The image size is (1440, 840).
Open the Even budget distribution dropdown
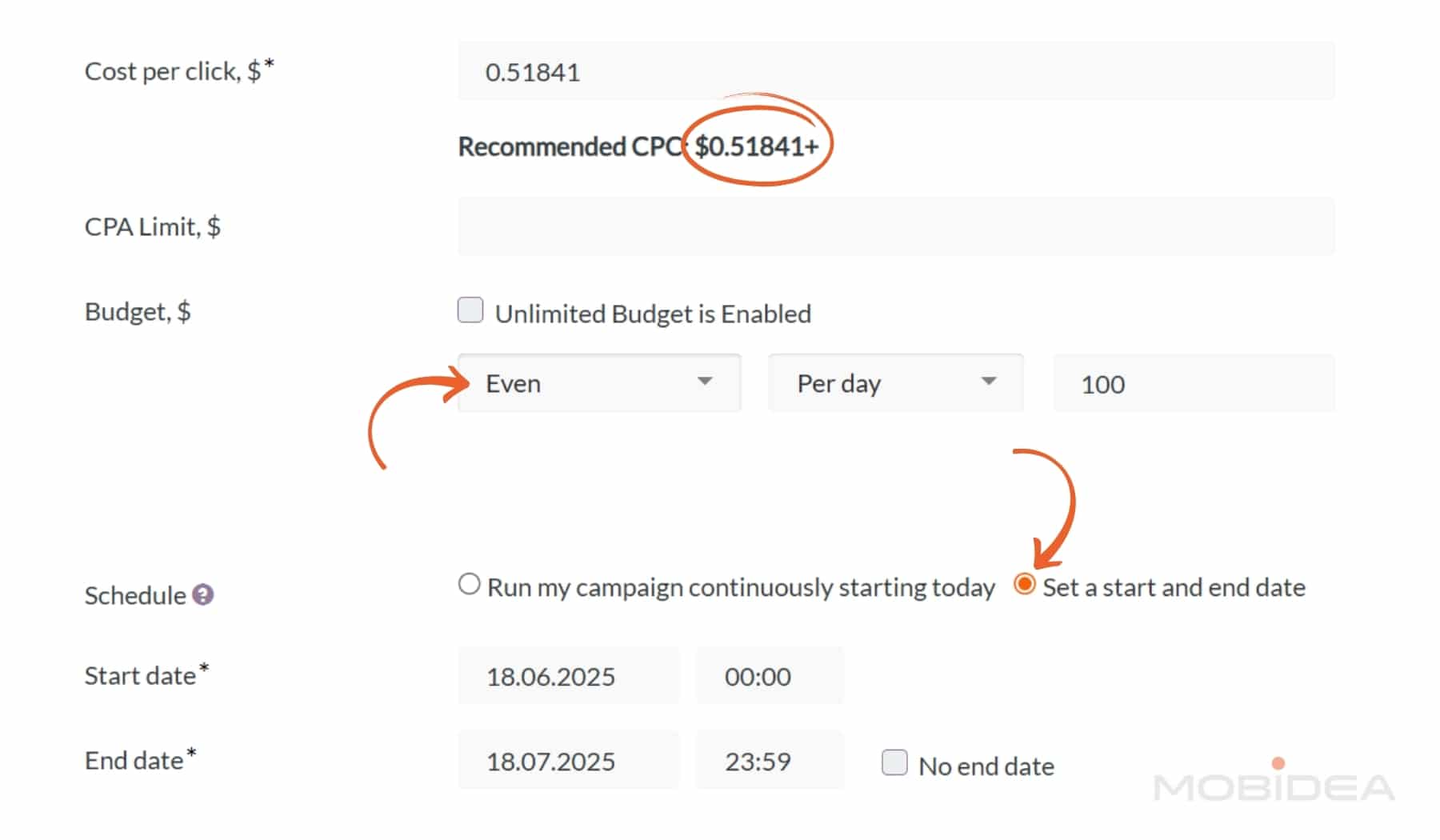click(598, 383)
